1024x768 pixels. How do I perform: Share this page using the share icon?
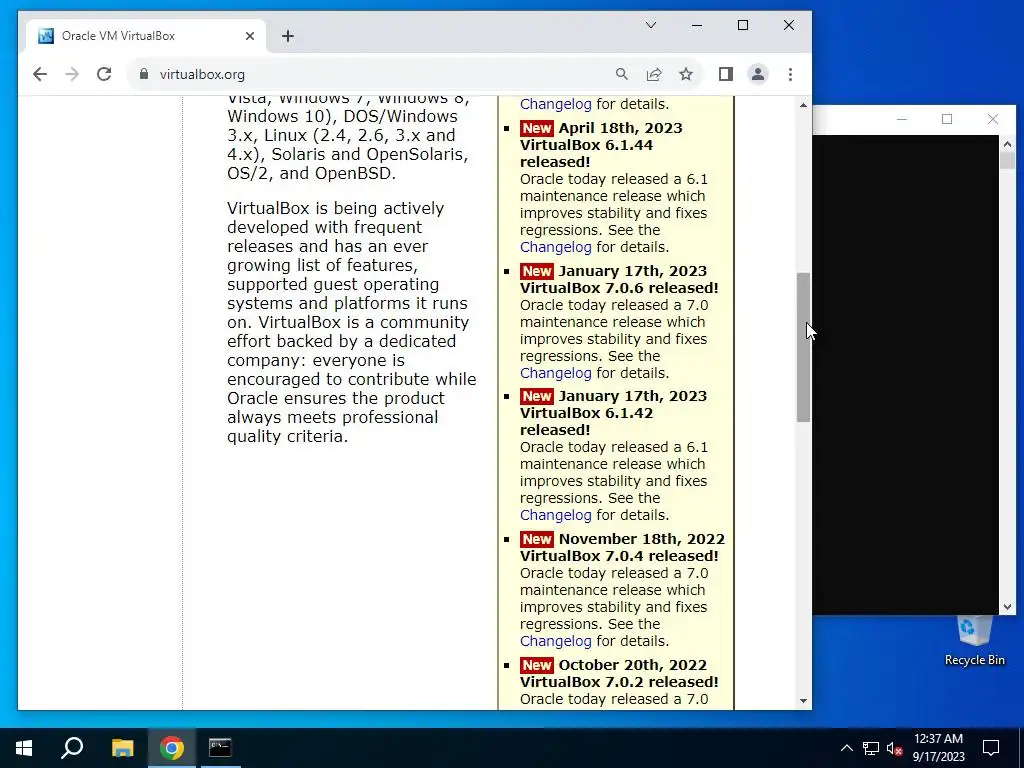point(654,74)
